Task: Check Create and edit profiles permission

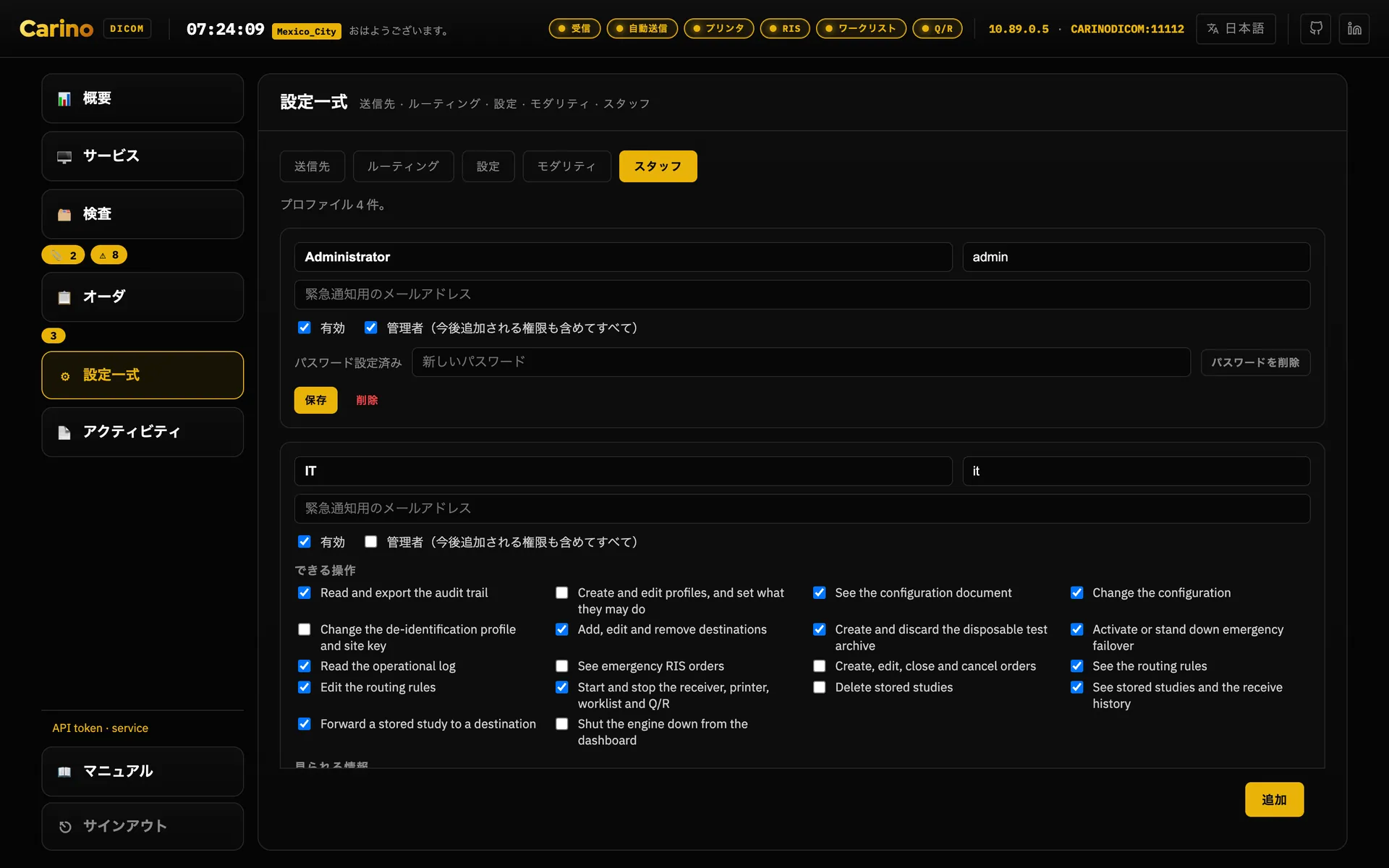Action: [x=562, y=592]
